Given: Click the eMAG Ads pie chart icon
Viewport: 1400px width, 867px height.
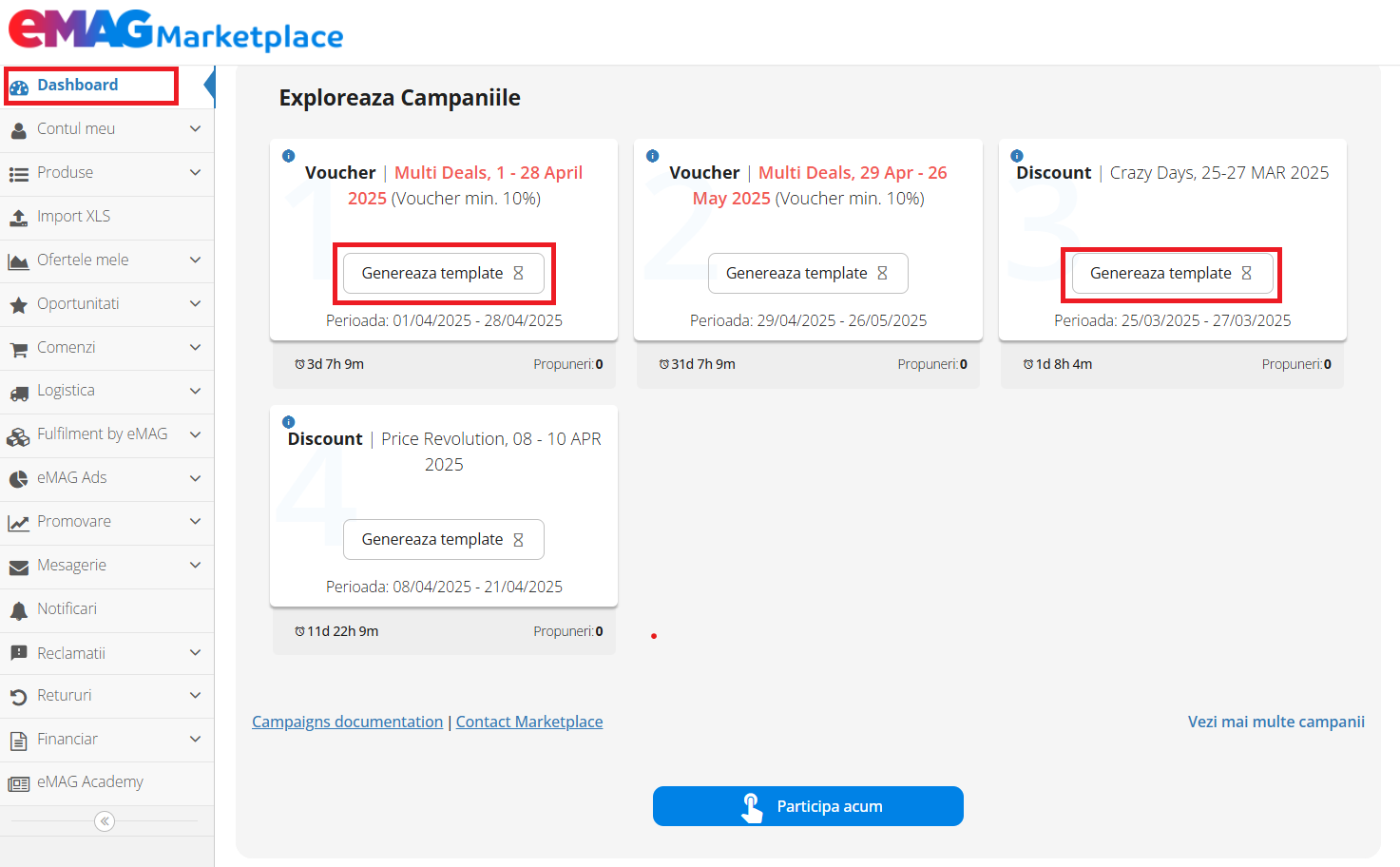Looking at the screenshot, I should 19,479.
